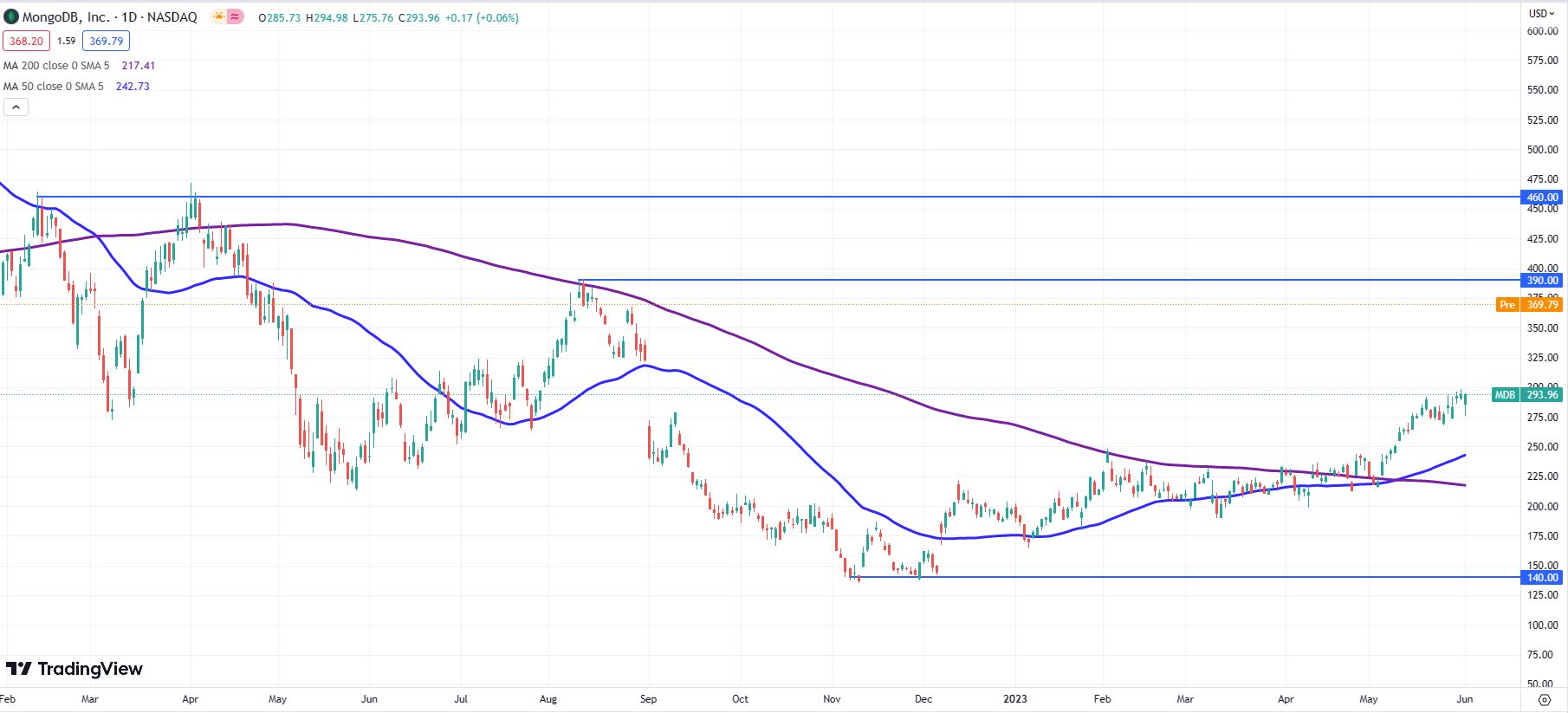Click the 2023 label on time axis
This screenshot has width=1568, height=713.
1015,699
